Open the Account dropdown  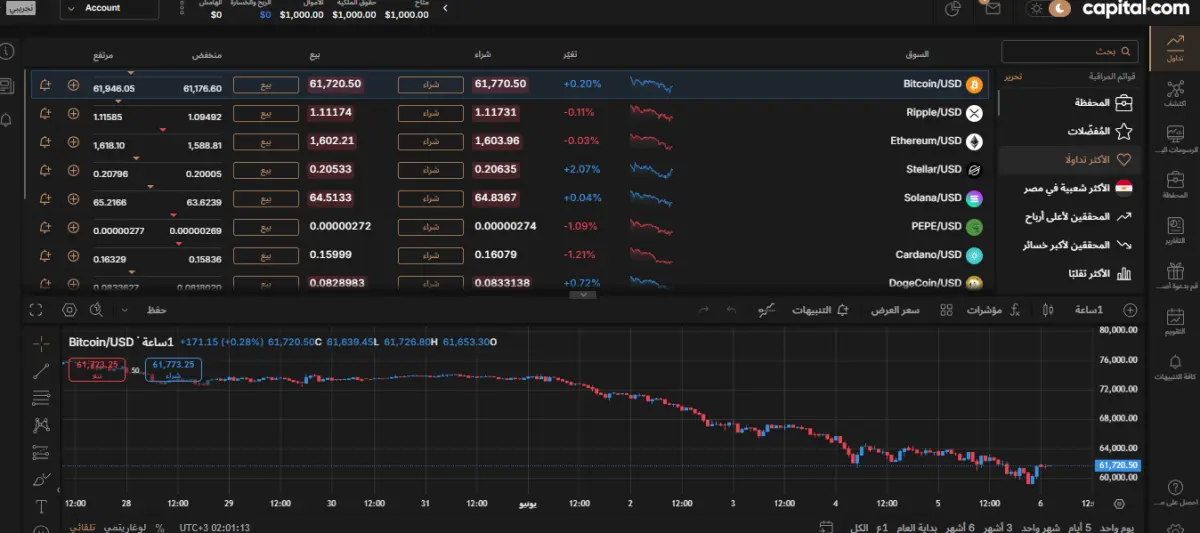(109, 8)
